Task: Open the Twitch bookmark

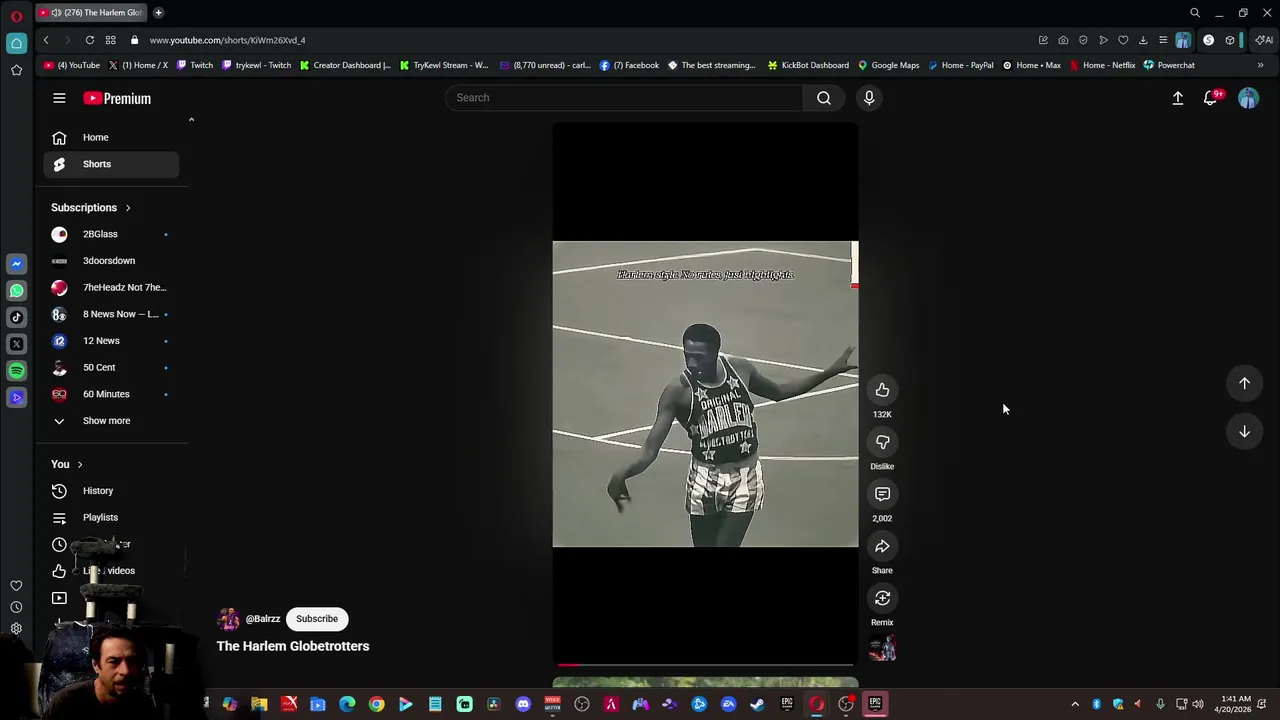Action: click(195, 65)
